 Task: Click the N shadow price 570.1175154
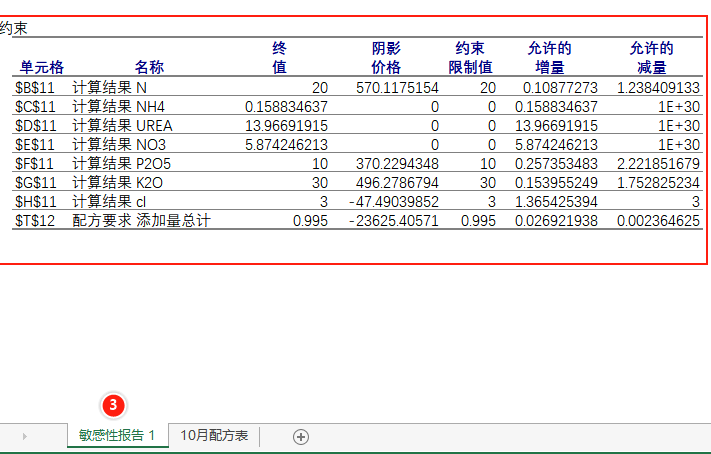point(397,88)
